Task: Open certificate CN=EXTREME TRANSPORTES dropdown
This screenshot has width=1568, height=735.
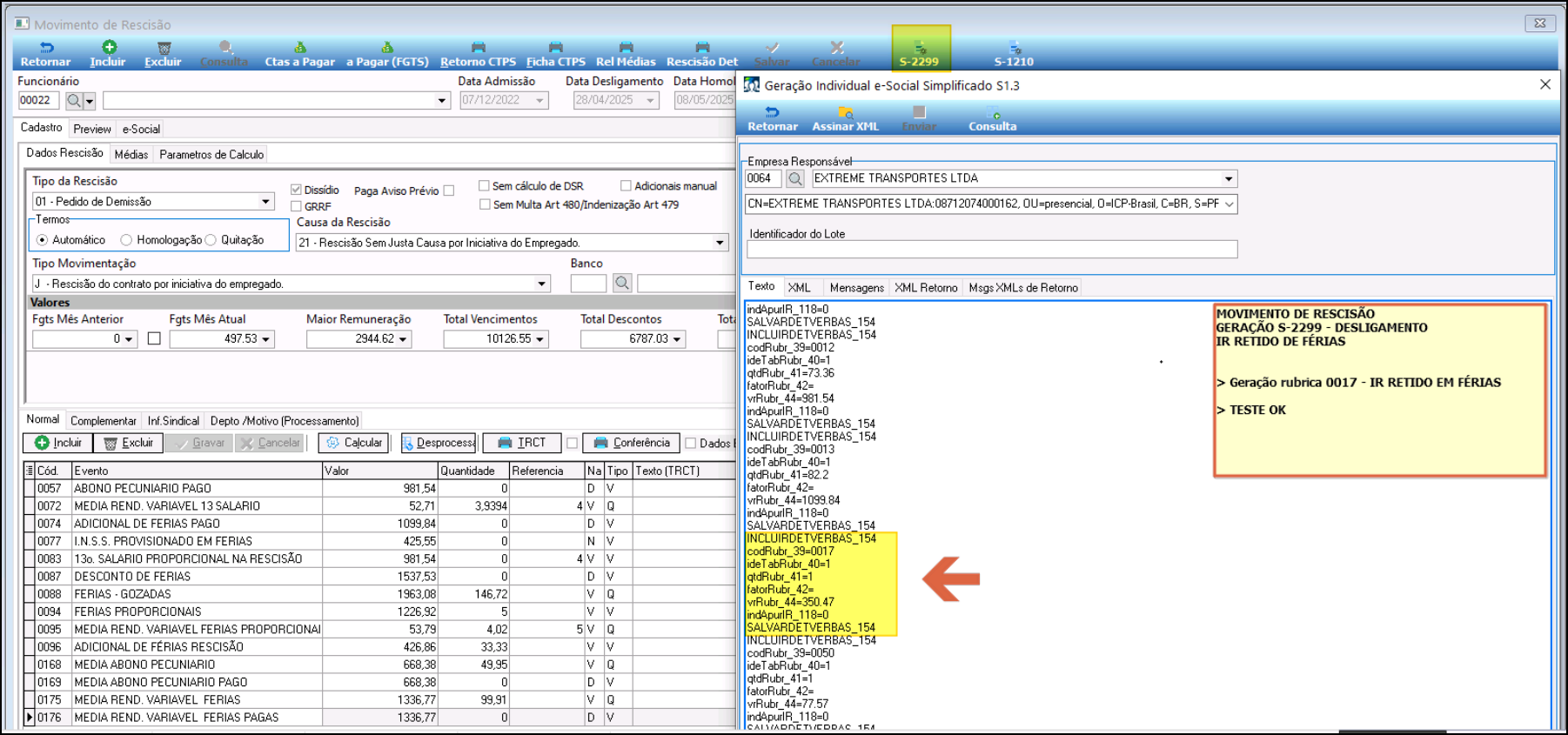Action: coord(1229,204)
